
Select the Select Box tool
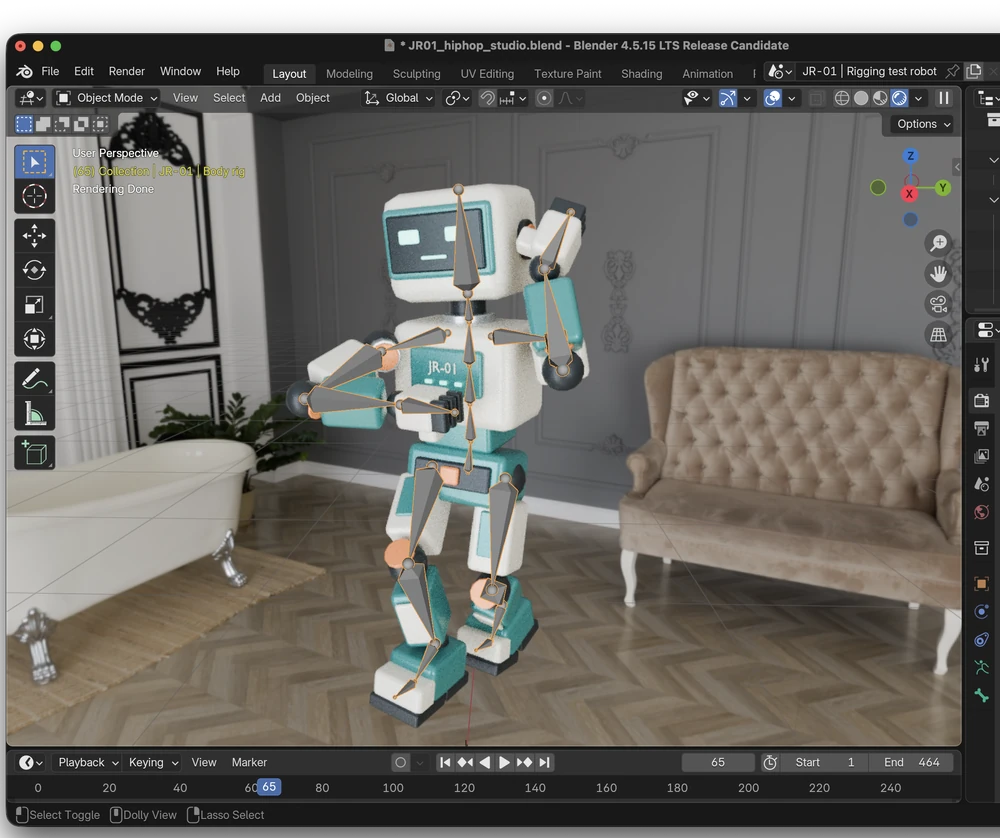34,162
